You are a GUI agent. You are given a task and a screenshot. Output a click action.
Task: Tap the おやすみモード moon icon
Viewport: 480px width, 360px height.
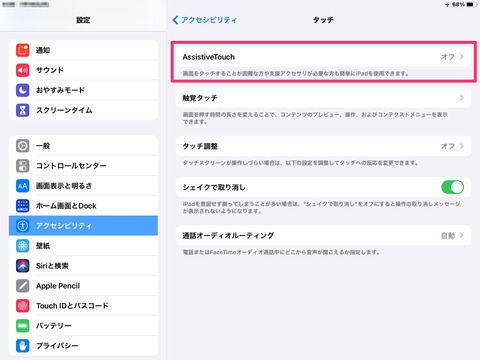(x=23, y=90)
